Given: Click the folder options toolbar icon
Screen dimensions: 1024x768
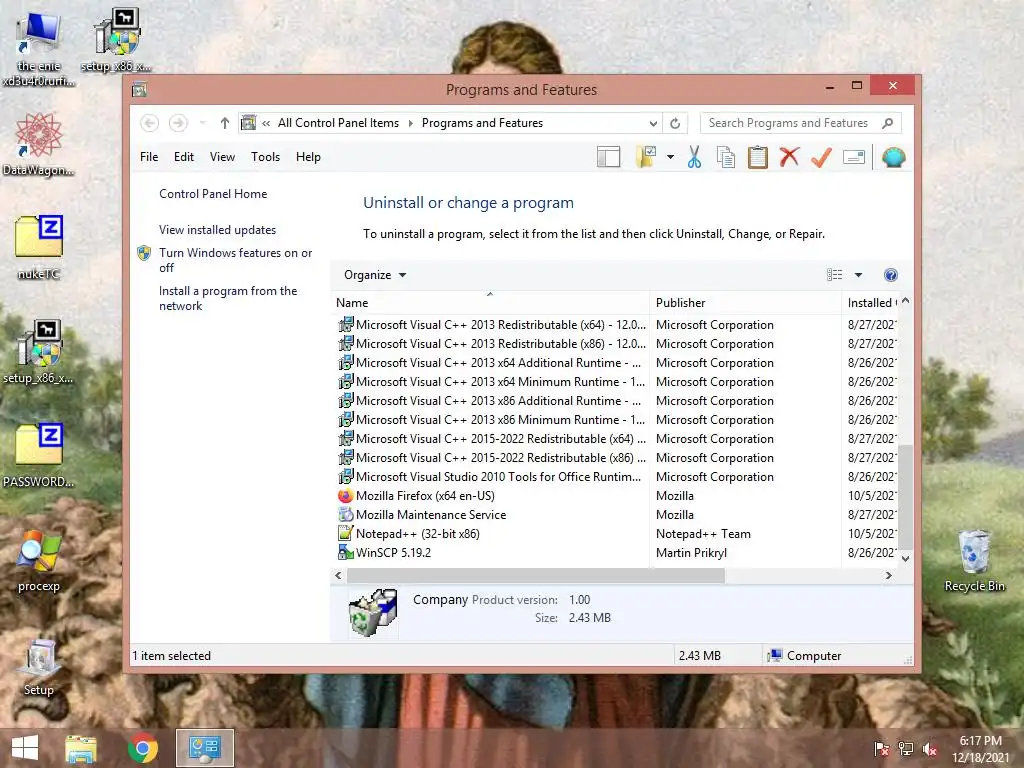Looking at the screenshot, I should [x=646, y=157].
